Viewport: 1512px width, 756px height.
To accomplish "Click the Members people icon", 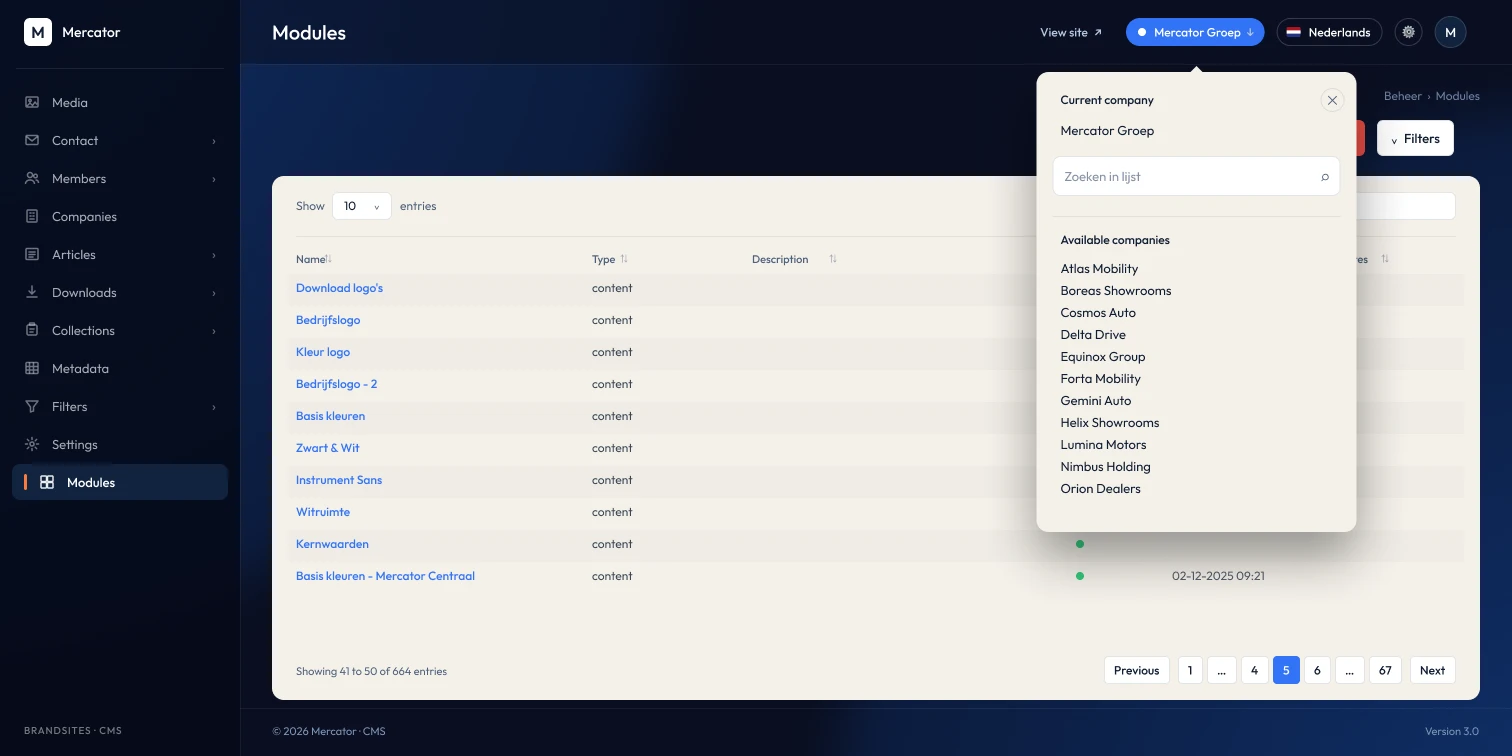I will [x=32, y=178].
